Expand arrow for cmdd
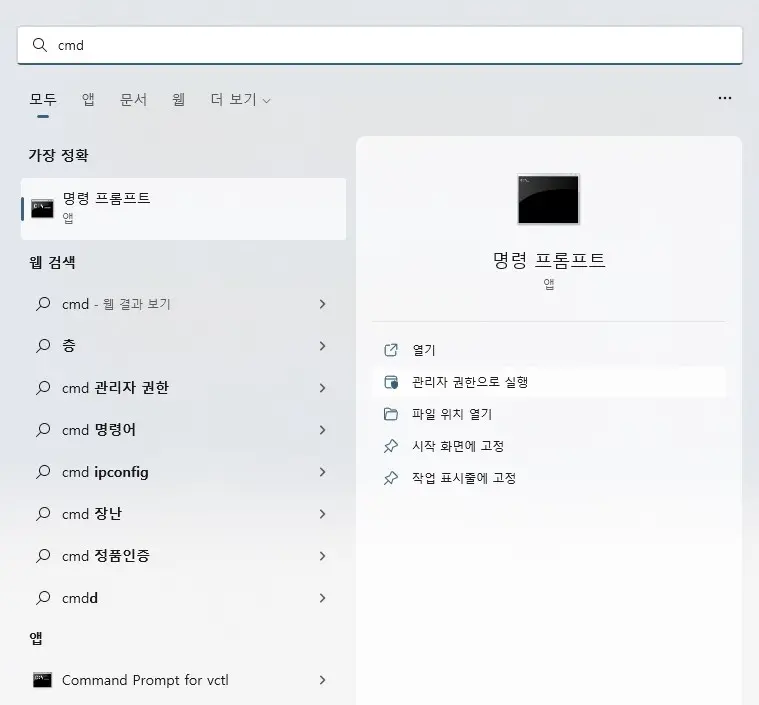The width and height of the screenshot is (759, 705). point(322,598)
